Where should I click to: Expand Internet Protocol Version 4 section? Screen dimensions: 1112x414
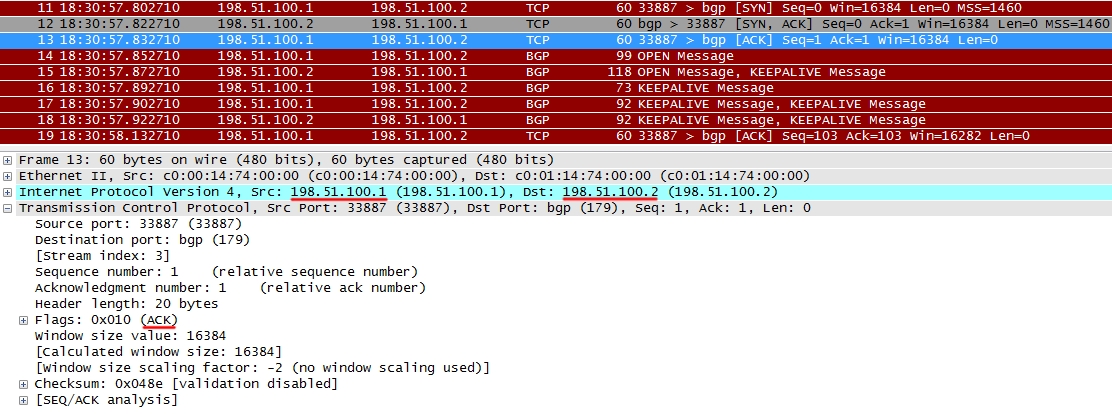[x=9, y=192]
